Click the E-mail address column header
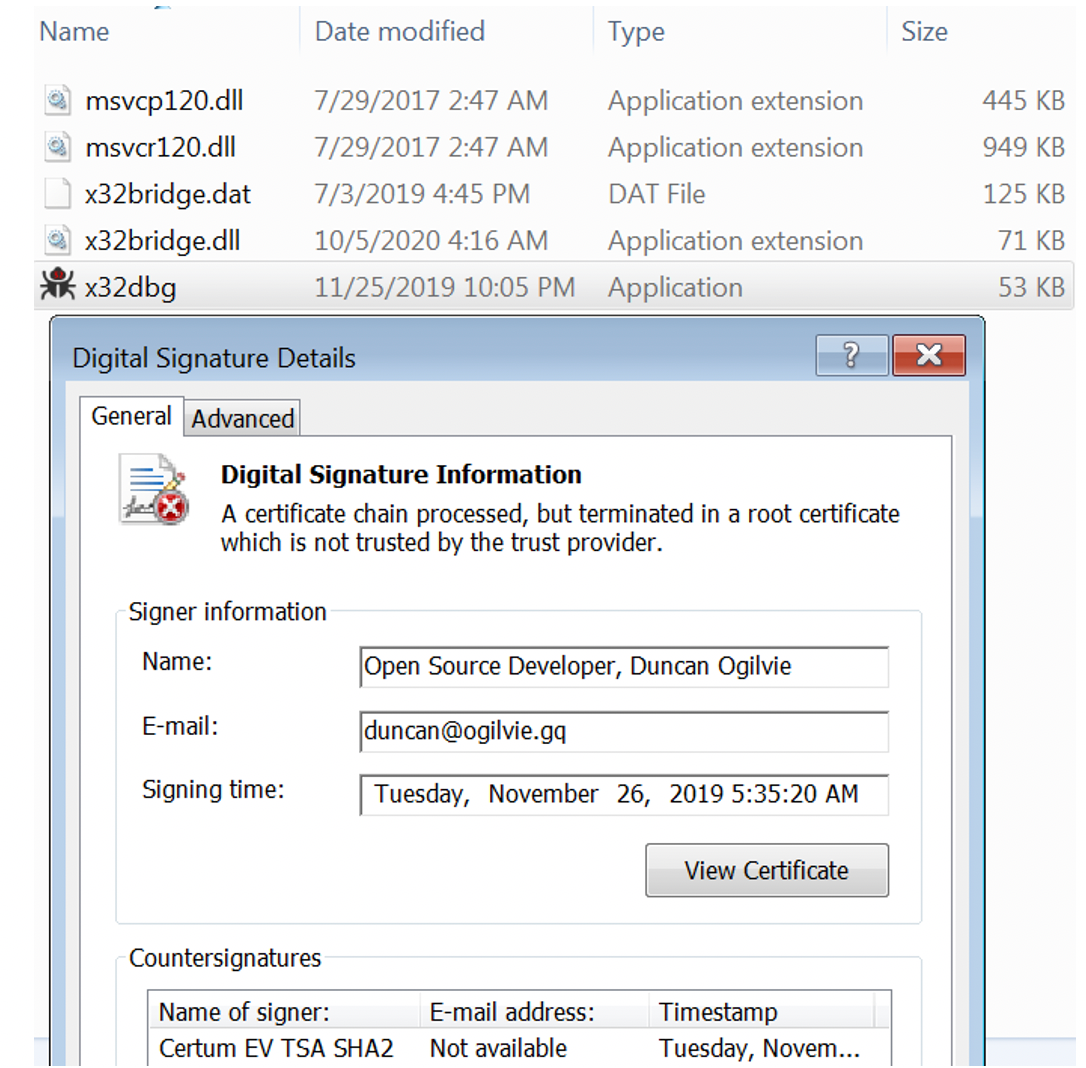 tap(535, 1011)
